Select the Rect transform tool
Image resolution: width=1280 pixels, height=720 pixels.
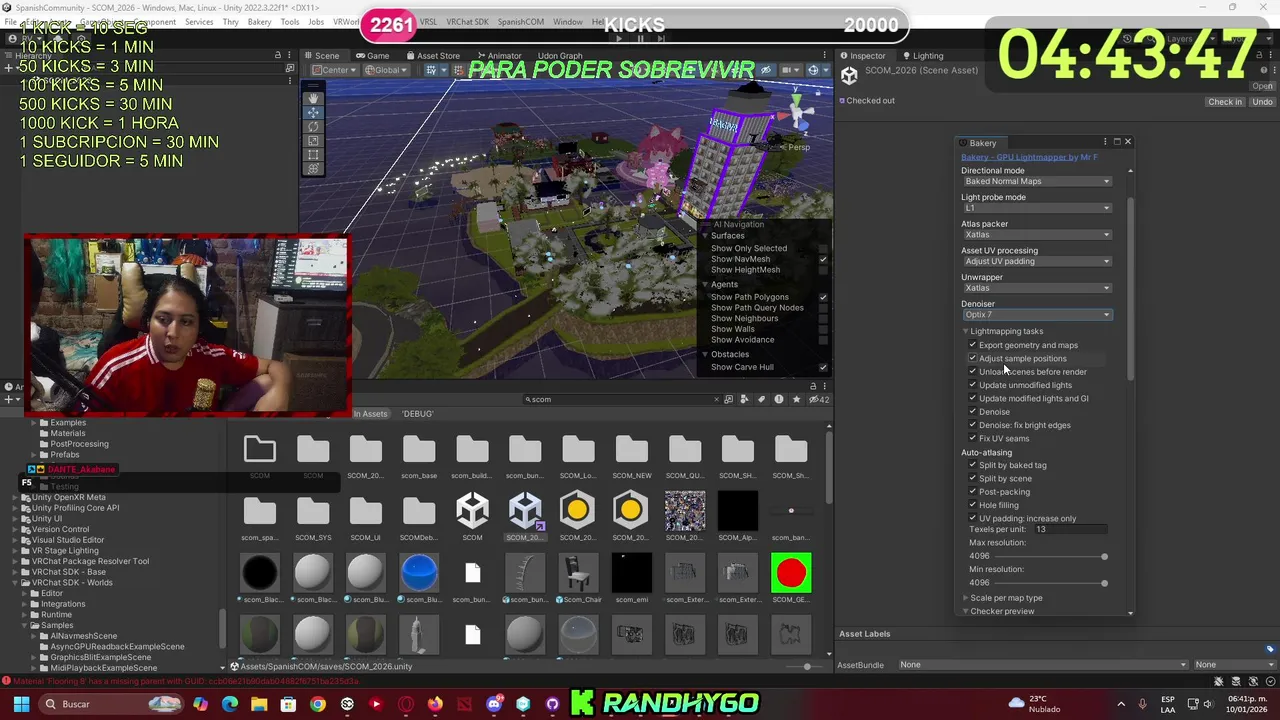pyautogui.click(x=313, y=154)
